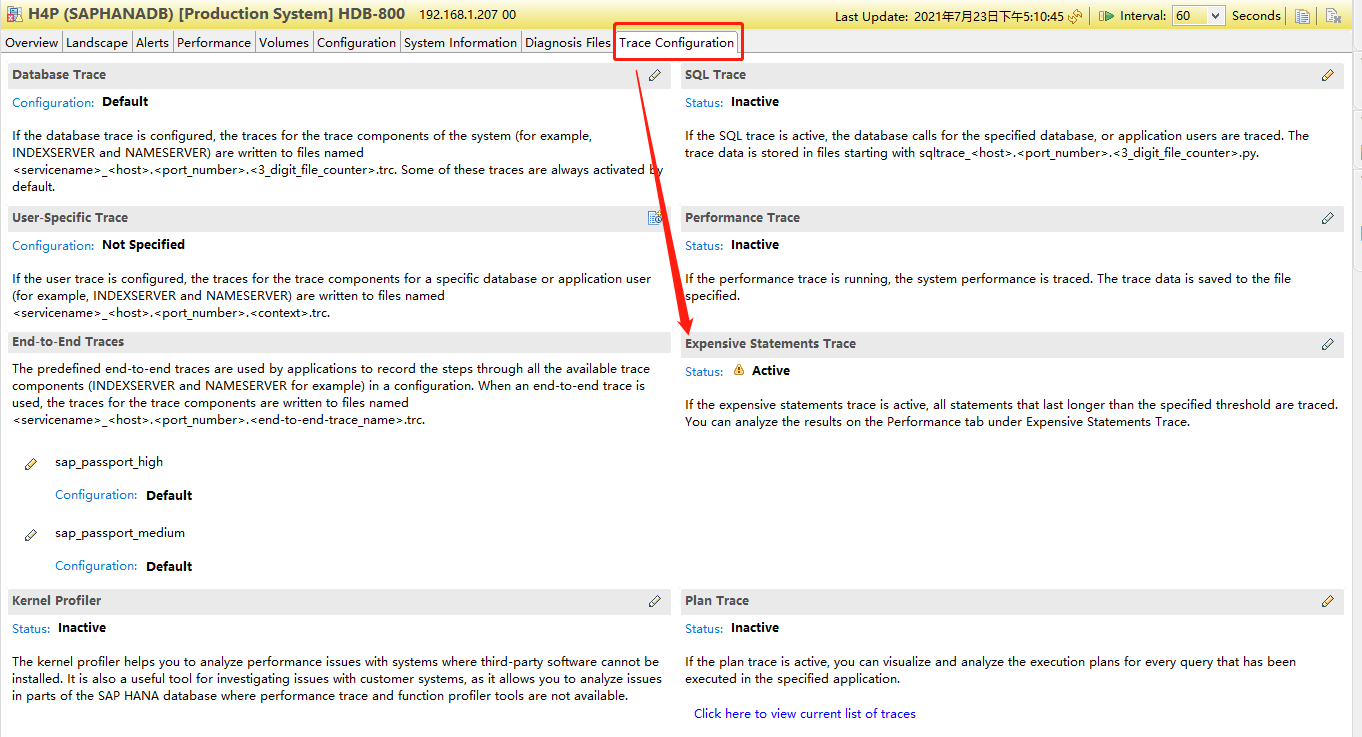Click Kernel Profiler Inactive status value
Viewport: 1362px width, 737px height.
[x=82, y=628]
